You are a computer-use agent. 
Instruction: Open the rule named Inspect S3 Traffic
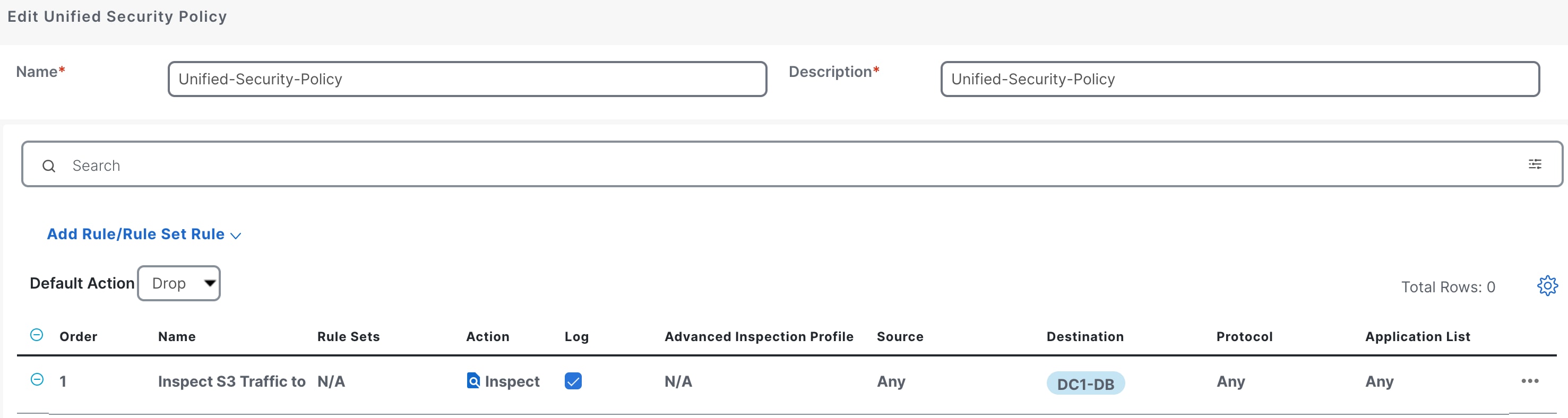[231, 381]
